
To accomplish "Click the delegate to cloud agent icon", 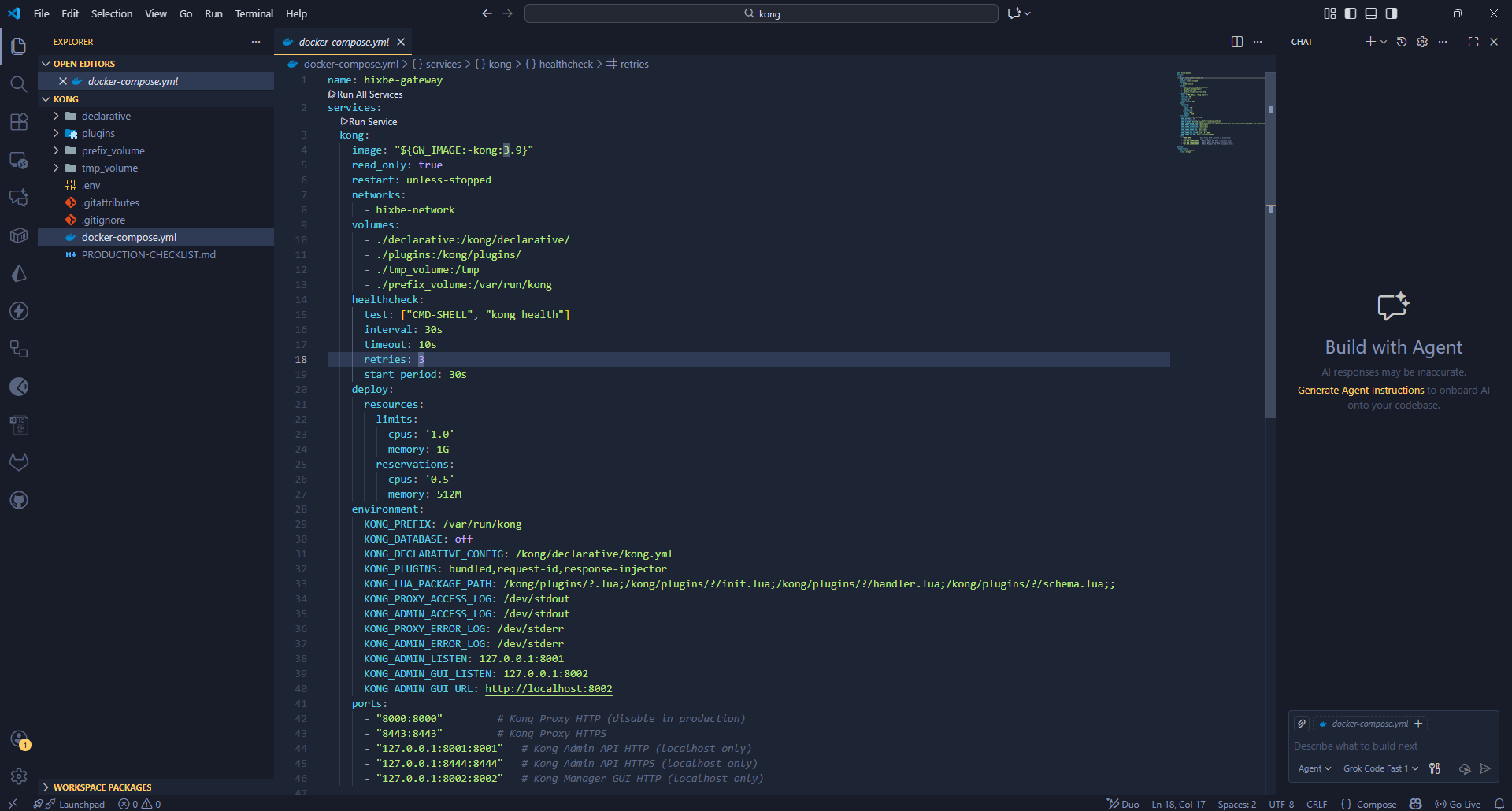I will pos(1465,768).
